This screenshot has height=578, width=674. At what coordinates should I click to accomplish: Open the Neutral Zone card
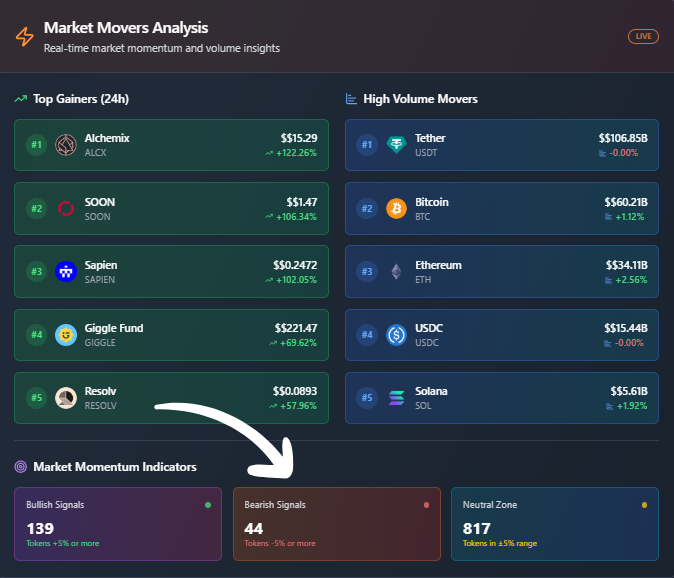(554, 524)
